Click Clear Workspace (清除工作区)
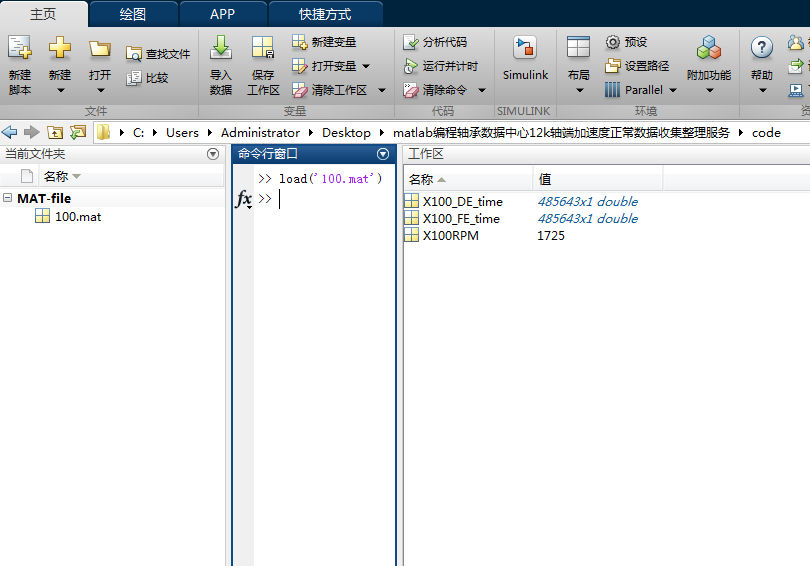 tap(329, 90)
